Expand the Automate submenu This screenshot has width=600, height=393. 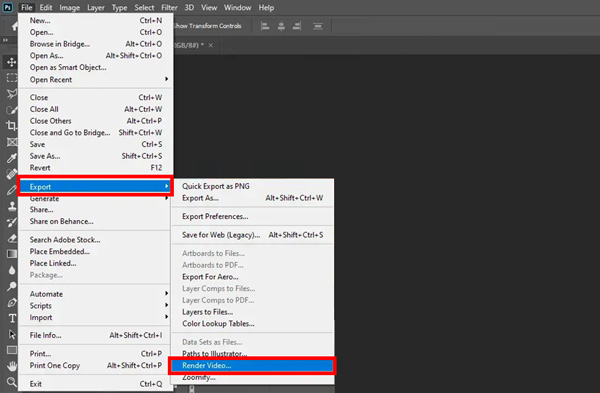[96, 294]
